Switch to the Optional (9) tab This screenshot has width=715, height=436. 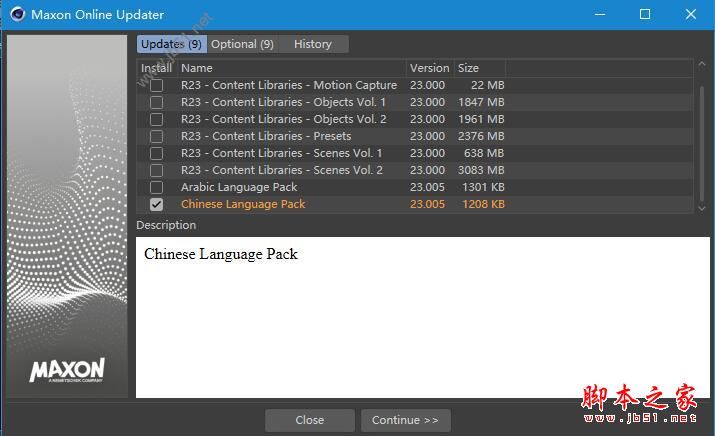[x=242, y=44]
